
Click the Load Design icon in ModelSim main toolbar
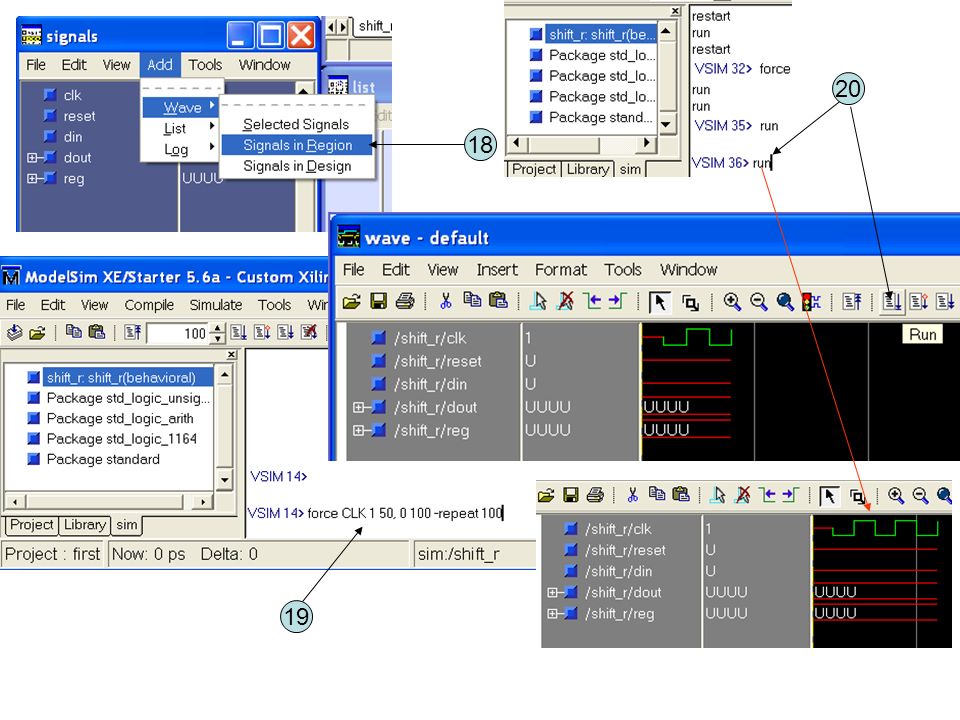coord(14,332)
